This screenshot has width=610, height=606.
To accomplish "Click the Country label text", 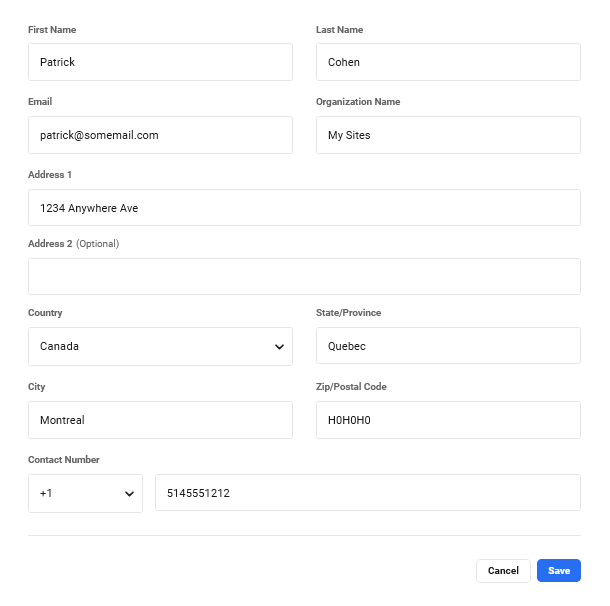I will (45, 313).
